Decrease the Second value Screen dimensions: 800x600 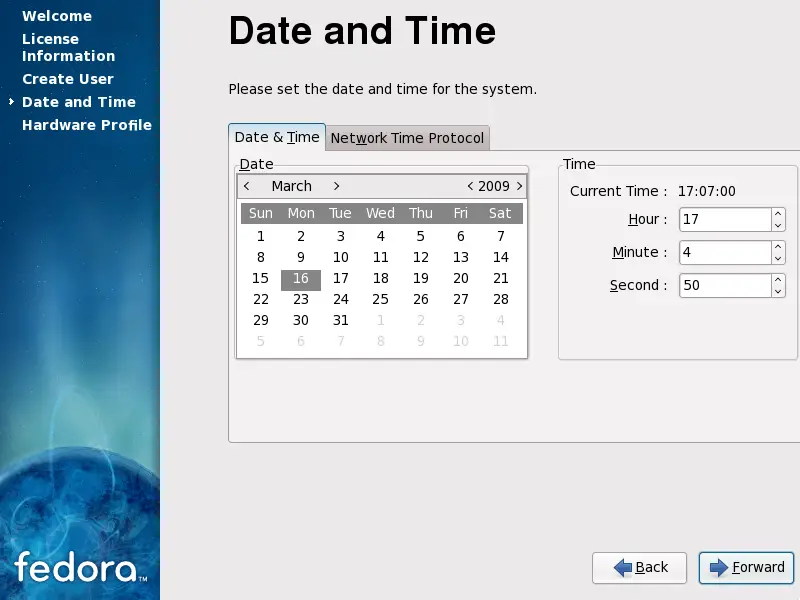778,292
